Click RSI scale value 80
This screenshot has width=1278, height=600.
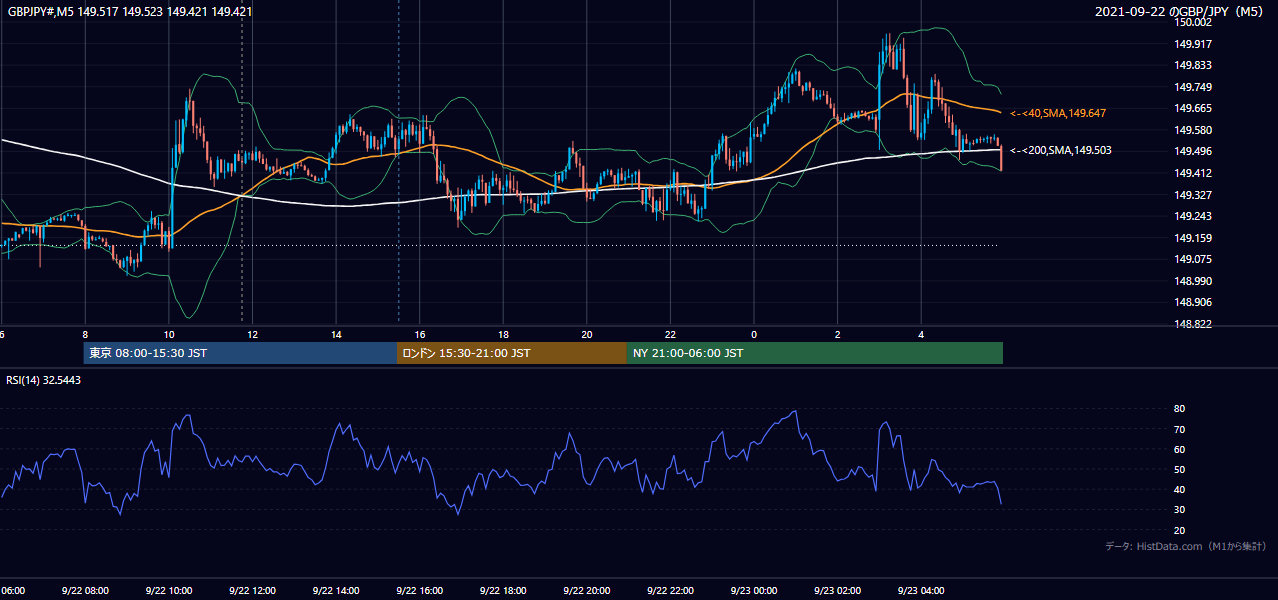(1179, 409)
